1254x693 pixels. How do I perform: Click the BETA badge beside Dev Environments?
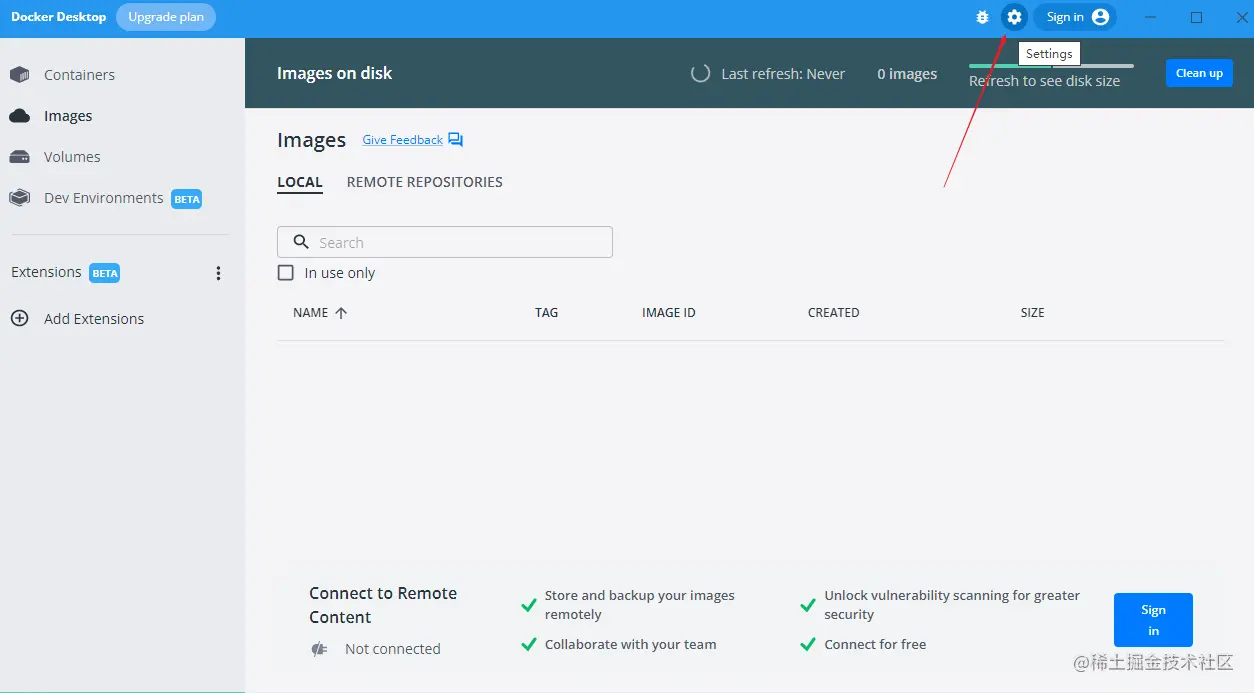(x=187, y=199)
